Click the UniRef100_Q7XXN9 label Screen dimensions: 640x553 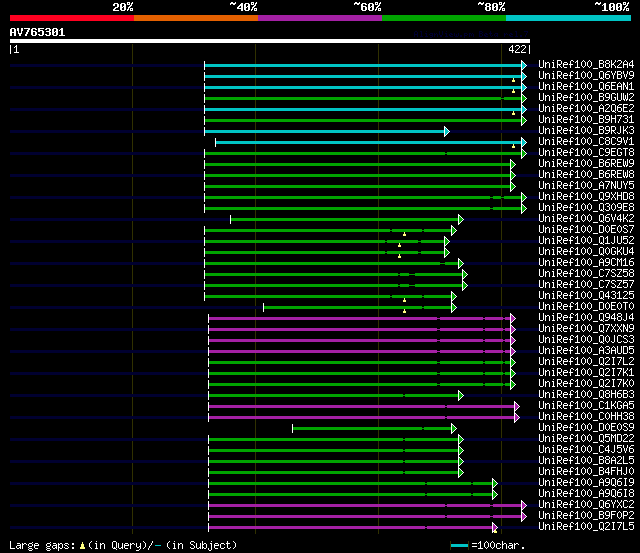click(586, 329)
